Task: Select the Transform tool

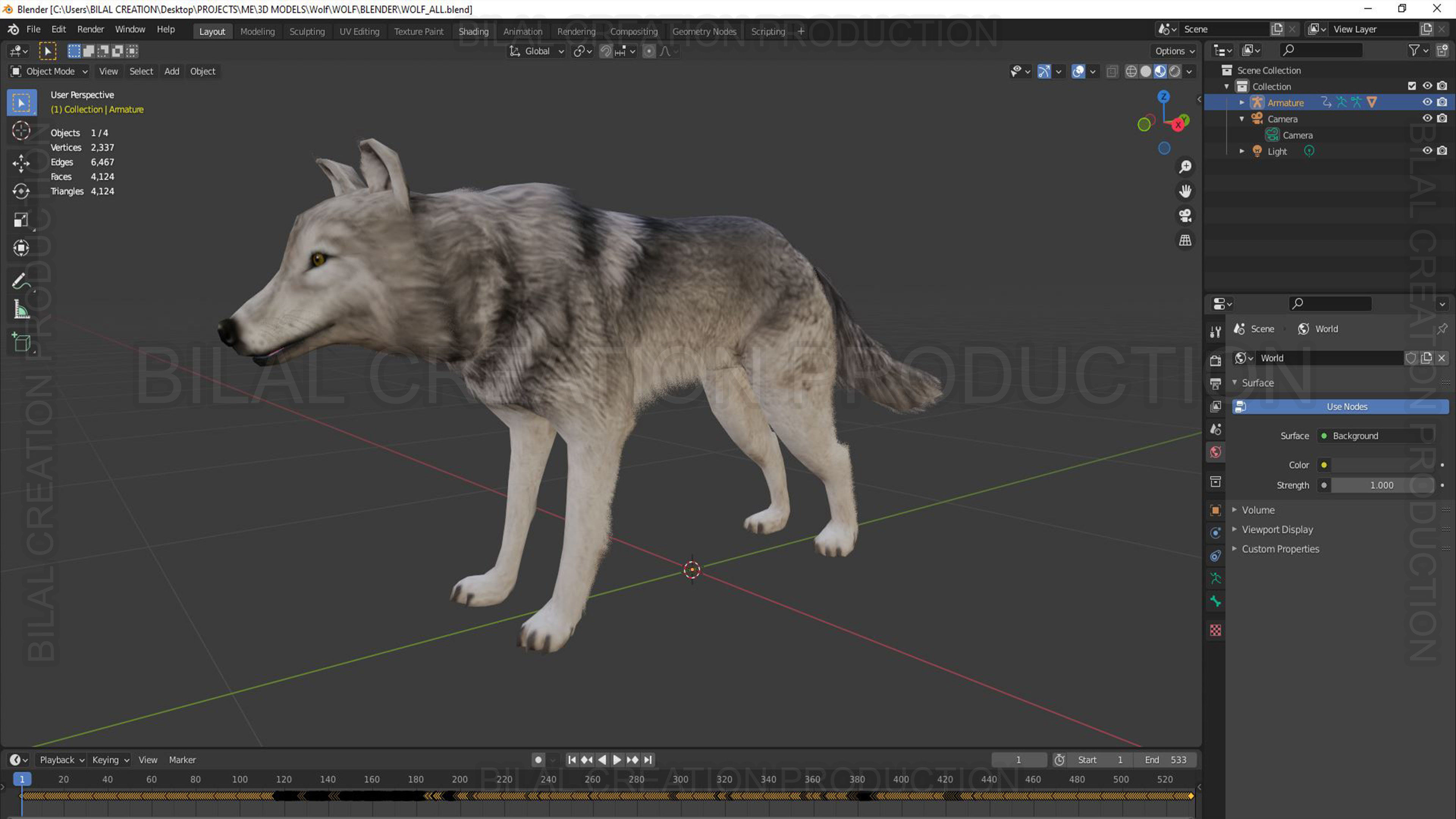Action: [22, 248]
